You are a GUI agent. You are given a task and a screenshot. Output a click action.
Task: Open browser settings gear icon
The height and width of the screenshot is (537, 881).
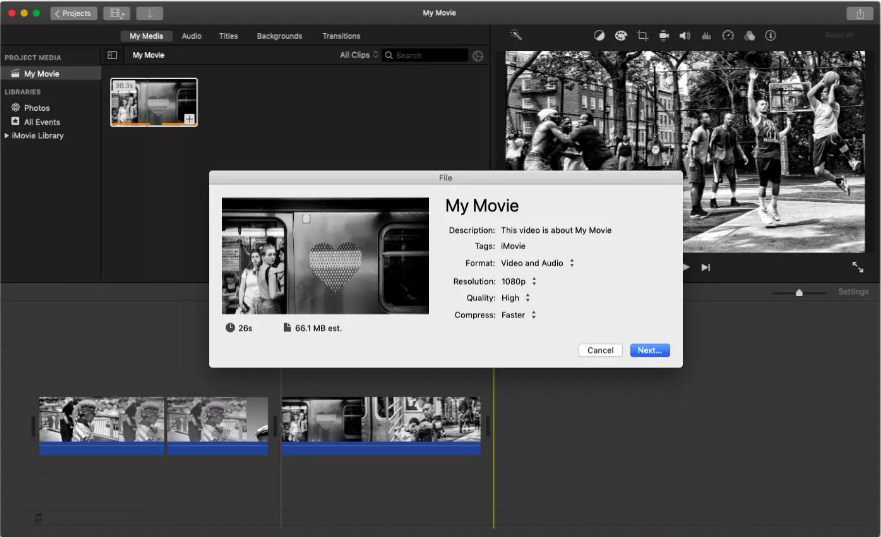(478, 56)
